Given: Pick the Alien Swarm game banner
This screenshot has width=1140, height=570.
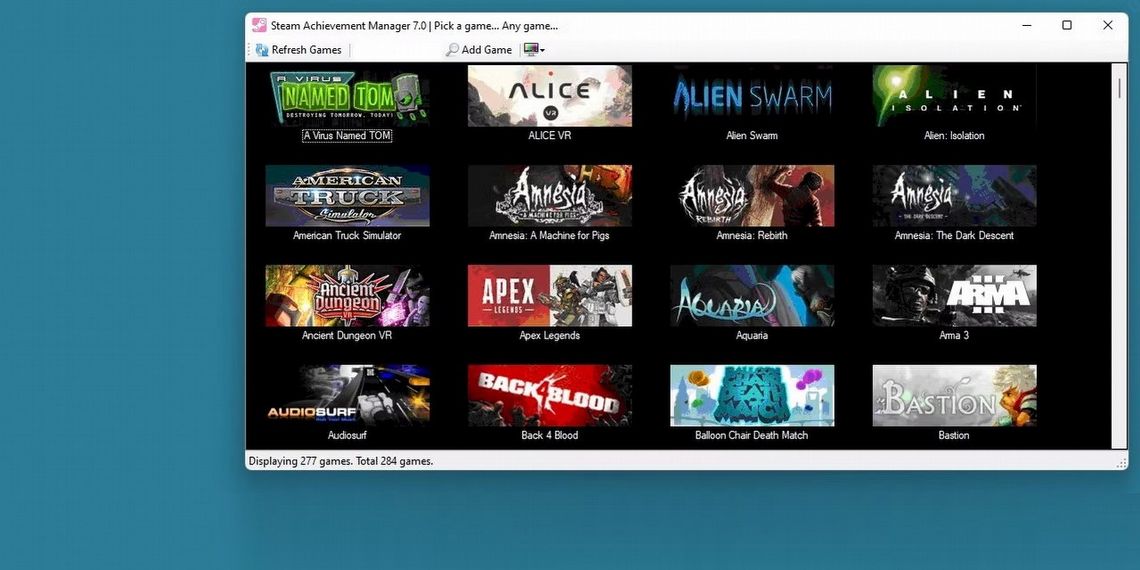Looking at the screenshot, I should tap(752, 96).
